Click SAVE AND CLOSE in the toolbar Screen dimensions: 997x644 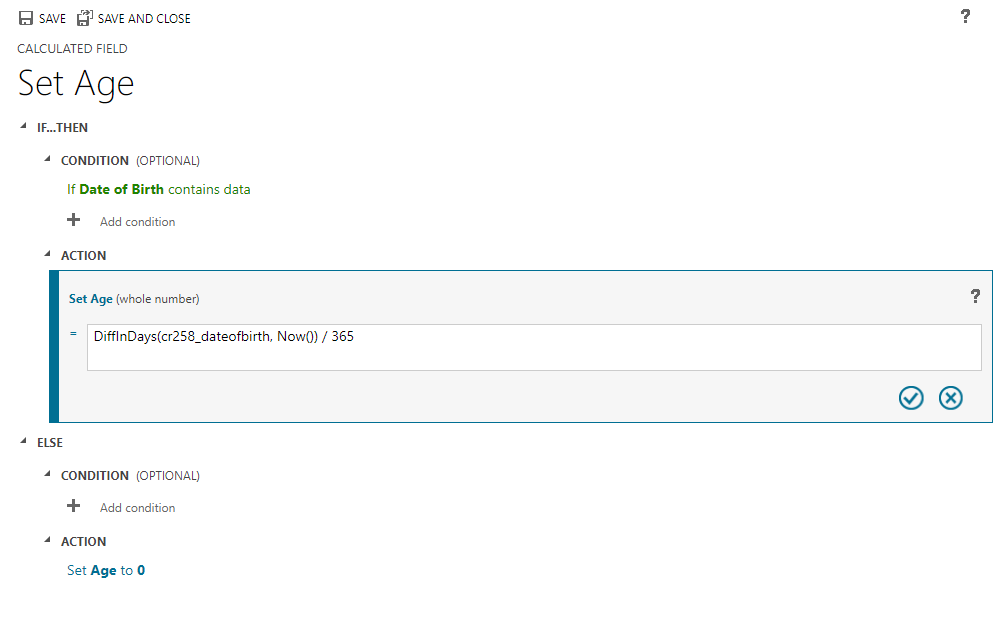pos(144,17)
